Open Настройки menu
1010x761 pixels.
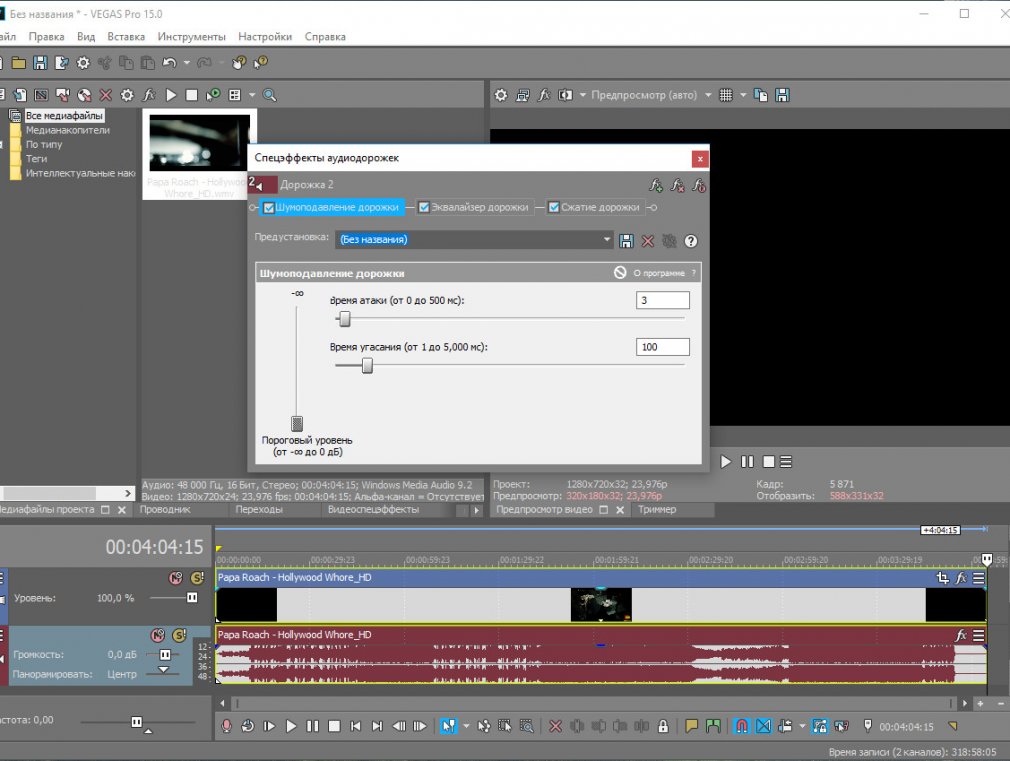coord(265,37)
